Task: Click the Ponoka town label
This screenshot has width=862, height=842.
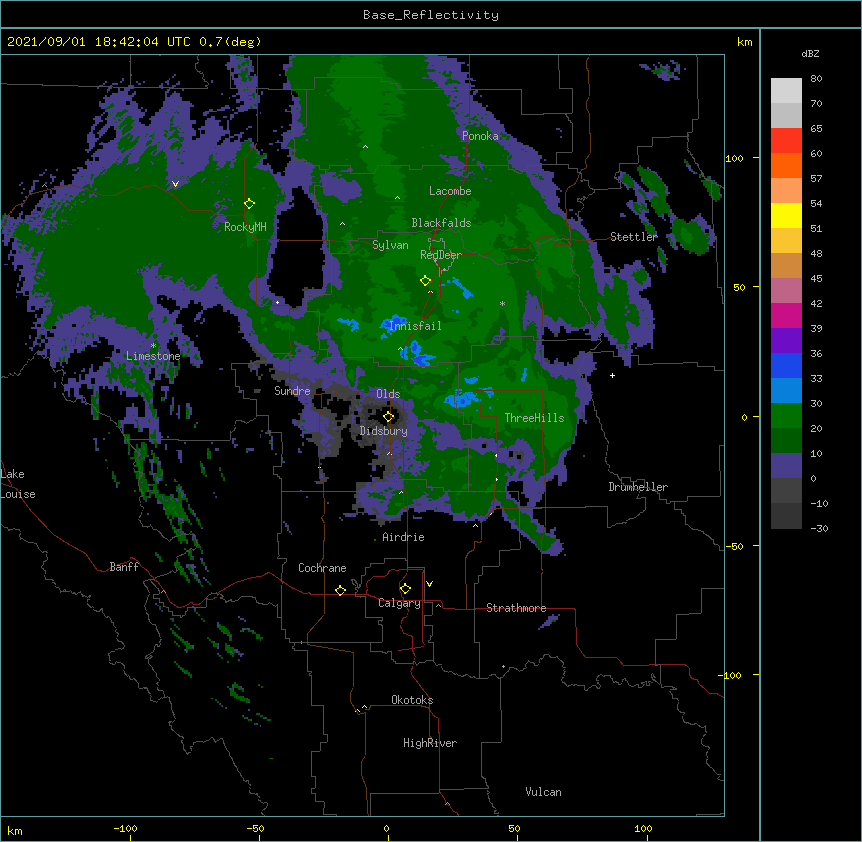Action: (x=480, y=136)
